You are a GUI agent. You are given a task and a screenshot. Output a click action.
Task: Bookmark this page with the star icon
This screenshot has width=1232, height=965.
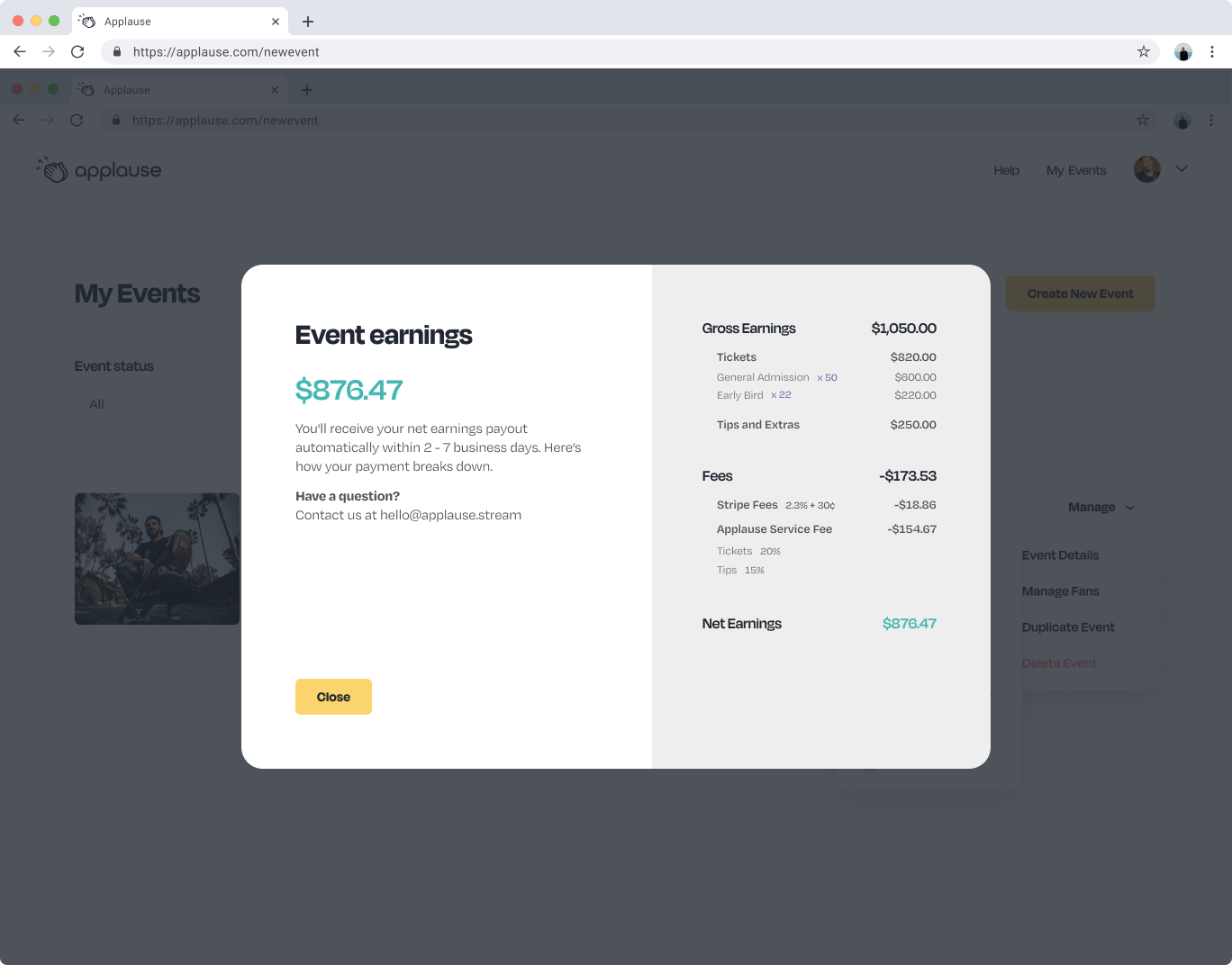[1144, 52]
